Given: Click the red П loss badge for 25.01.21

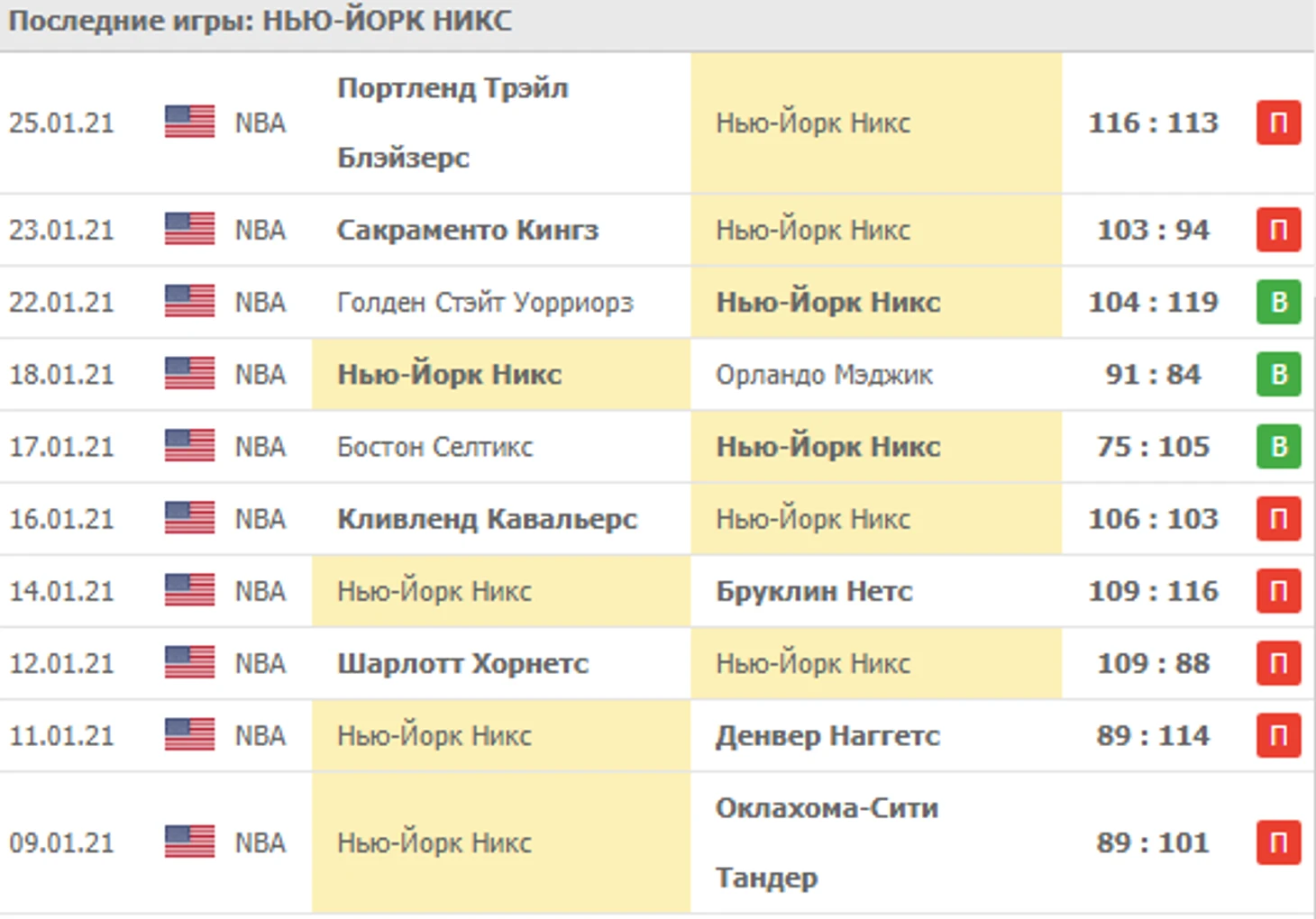Looking at the screenshot, I should pos(1278,123).
